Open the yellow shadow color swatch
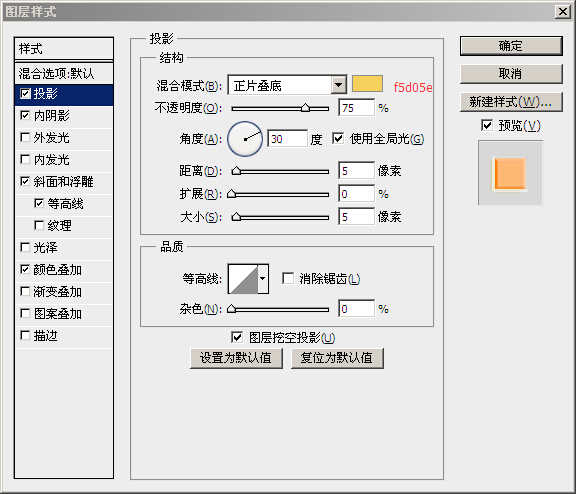Screen dimensions: 576x494 (x=367, y=84)
